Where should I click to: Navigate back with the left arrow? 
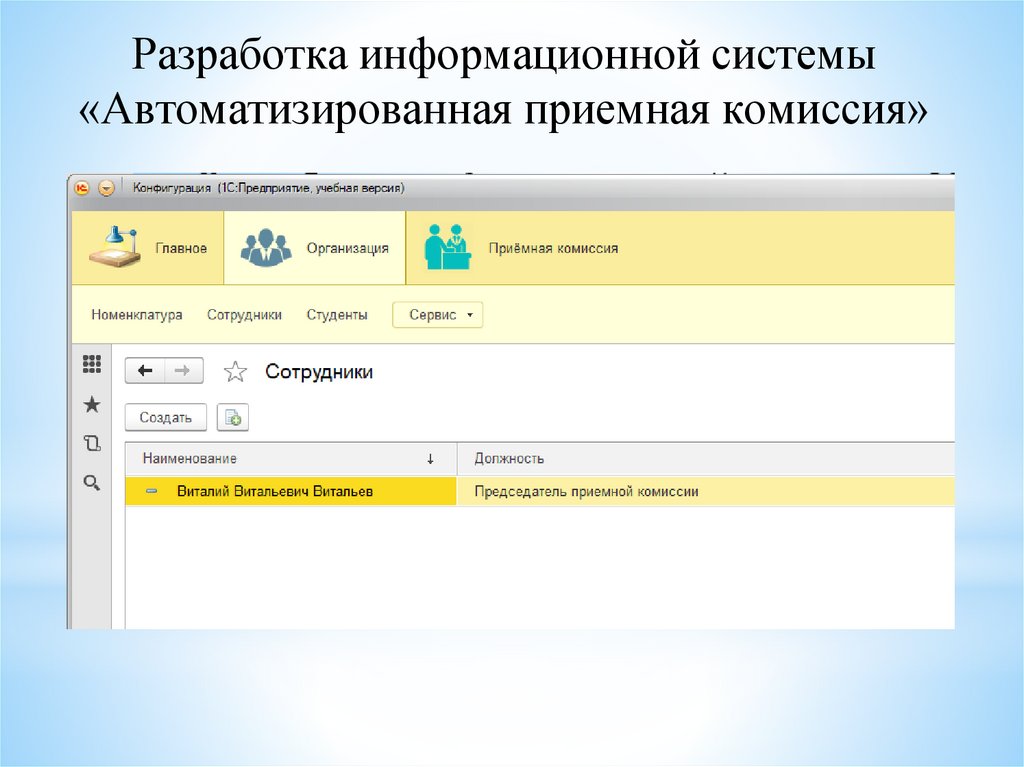tap(145, 371)
